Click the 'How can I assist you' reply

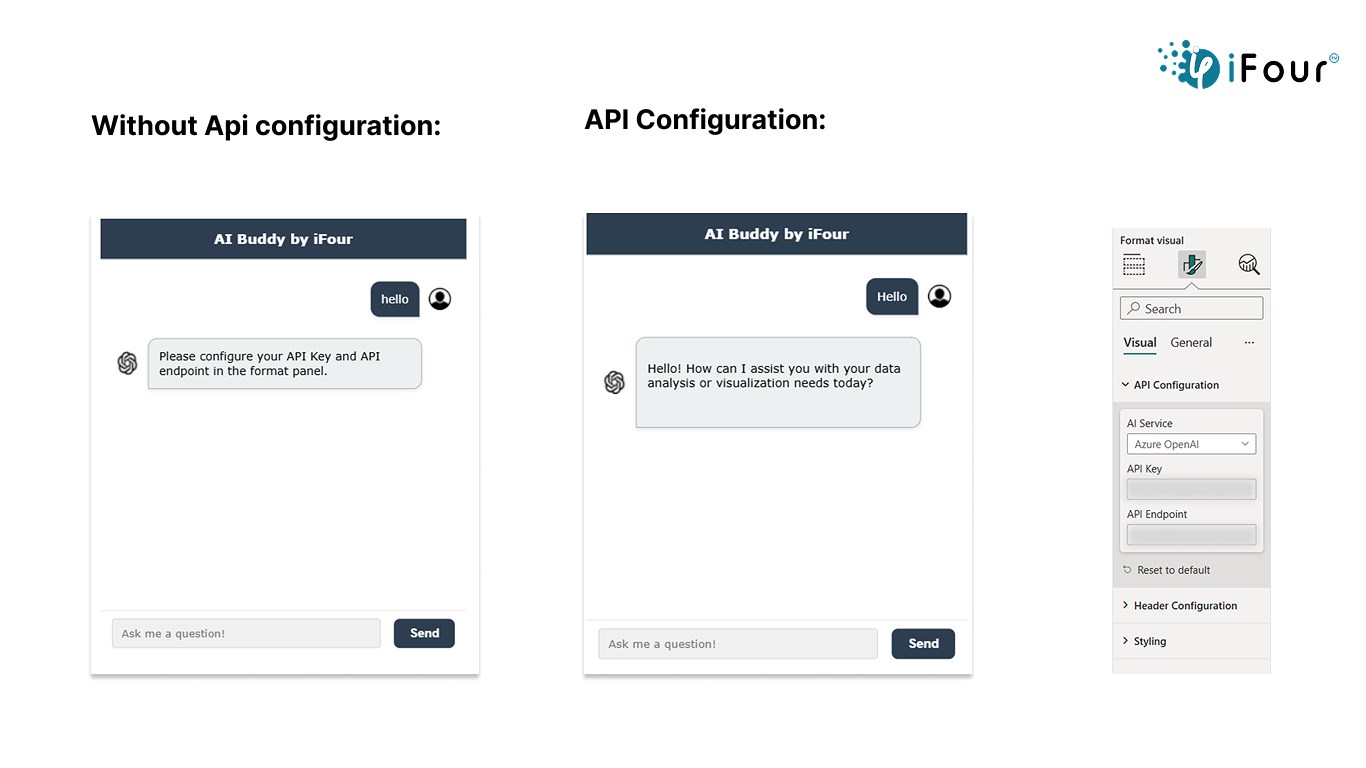[x=778, y=383]
